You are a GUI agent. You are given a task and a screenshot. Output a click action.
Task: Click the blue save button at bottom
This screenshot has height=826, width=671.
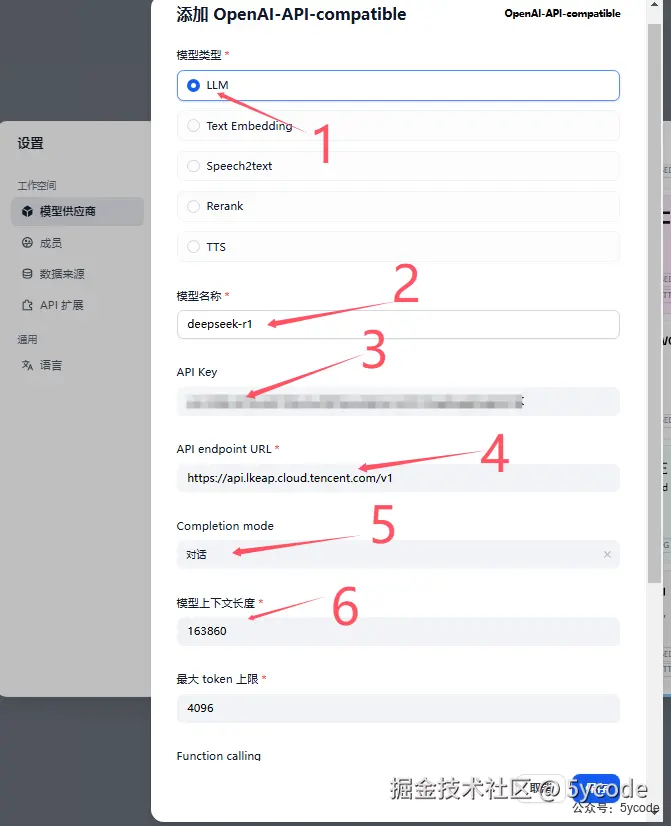click(x=596, y=788)
